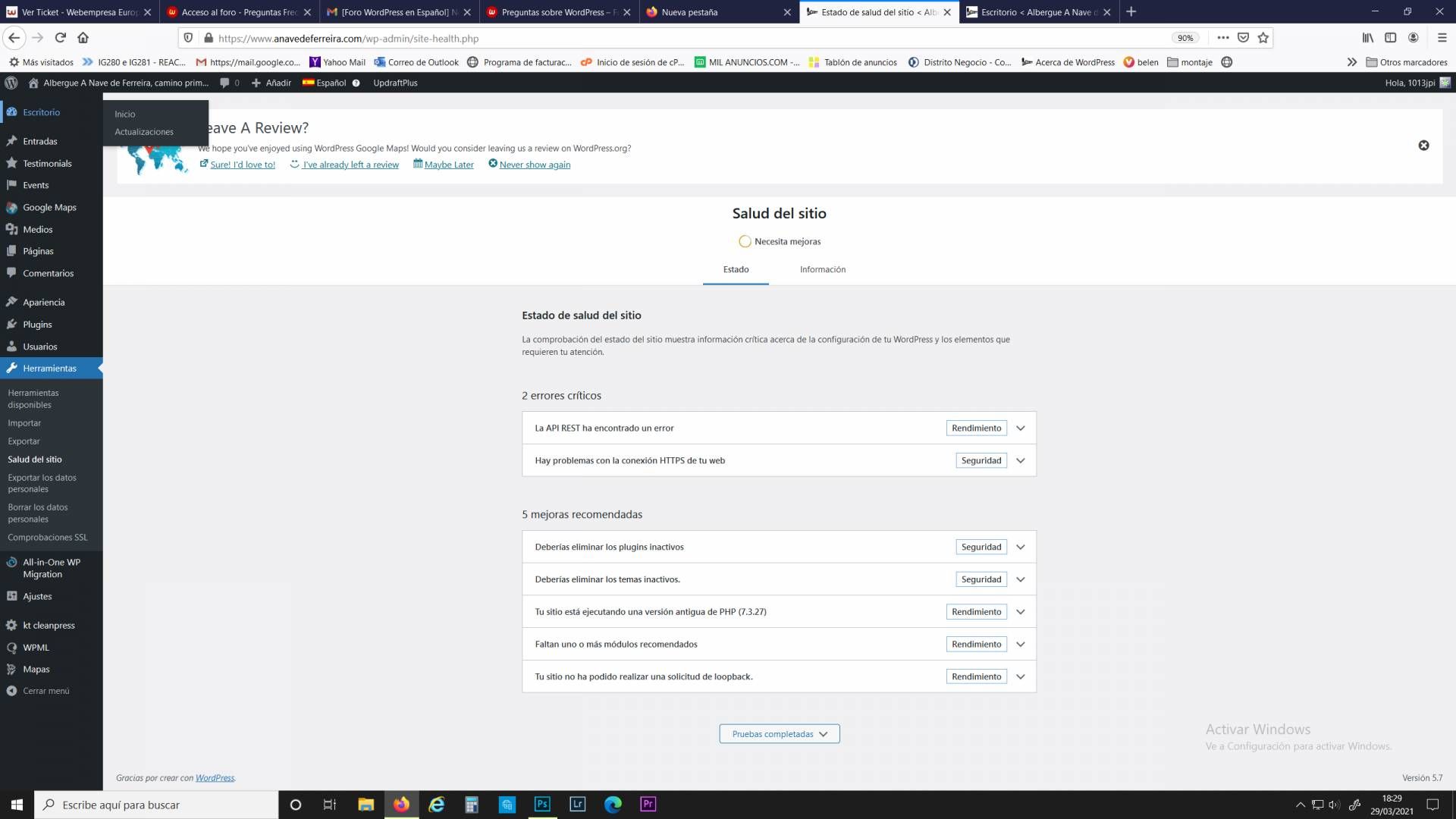Screen dimensions: 1456x819
Task: Click the 90% zoom indicator
Action: click(x=1185, y=38)
